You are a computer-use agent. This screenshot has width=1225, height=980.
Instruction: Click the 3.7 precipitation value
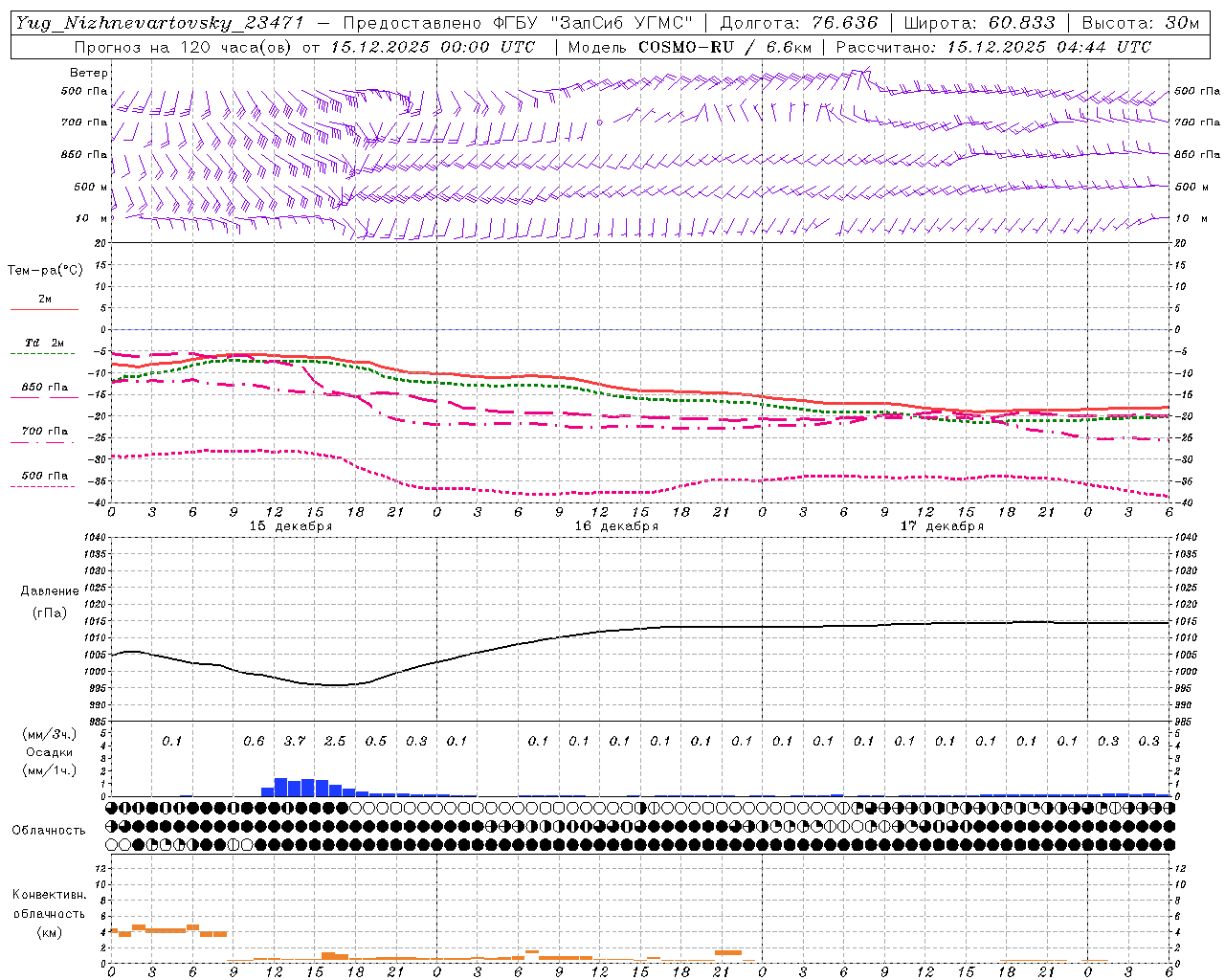[295, 741]
